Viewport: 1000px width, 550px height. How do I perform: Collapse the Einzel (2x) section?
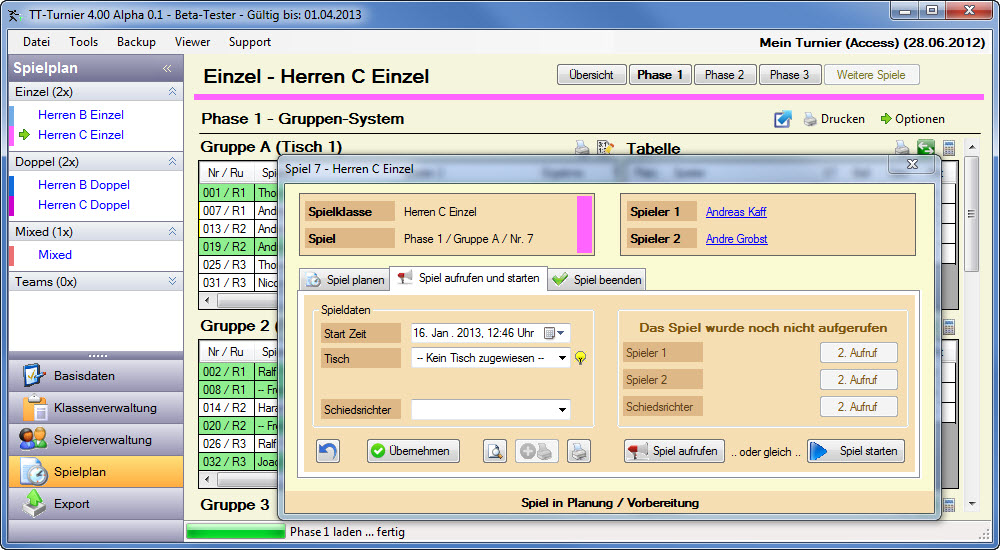pyautogui.click(x=172, y=92)
